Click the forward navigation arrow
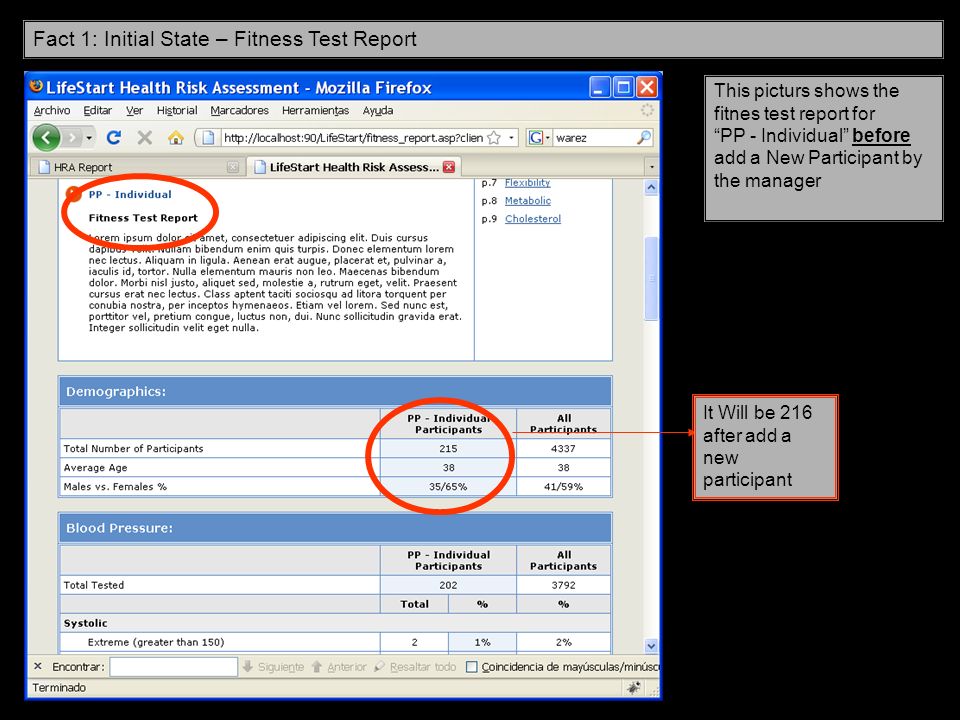 pyautogui.click(x=73, y=138)
